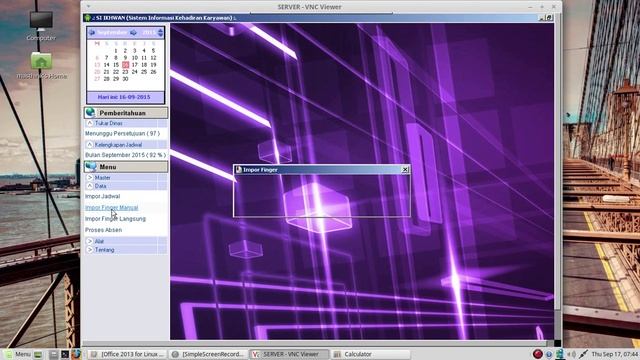This screenshot has width=640, height=360.
Task: Restore the SI IKHWAN inner window
Action: click(x=549, y=18)
